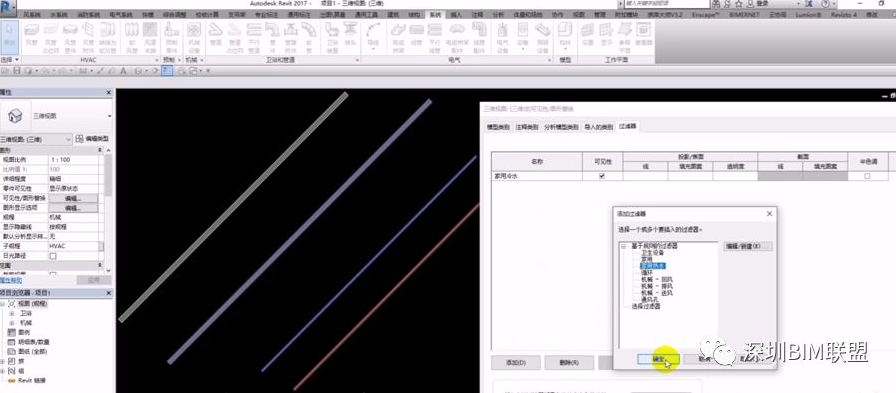Select the Duct (风管) tool
Viewport: 896px width, 393px height.
pyautogui.click(x=32, y=34)
